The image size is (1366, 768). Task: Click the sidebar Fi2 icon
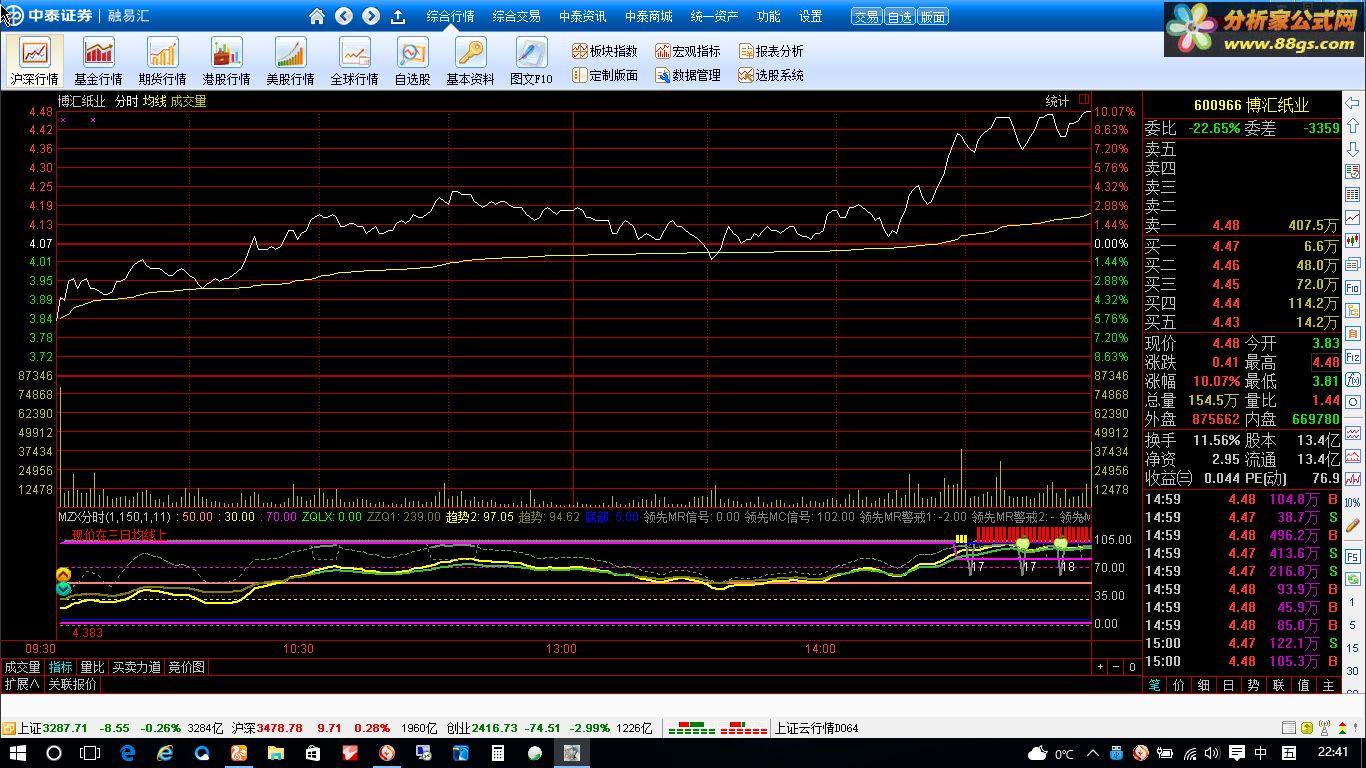(1353, 356)
